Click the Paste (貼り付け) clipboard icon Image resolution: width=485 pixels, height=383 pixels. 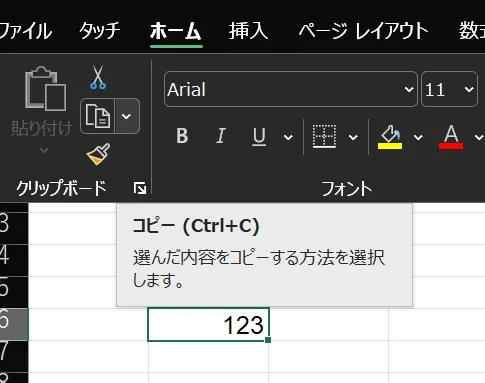45,88
